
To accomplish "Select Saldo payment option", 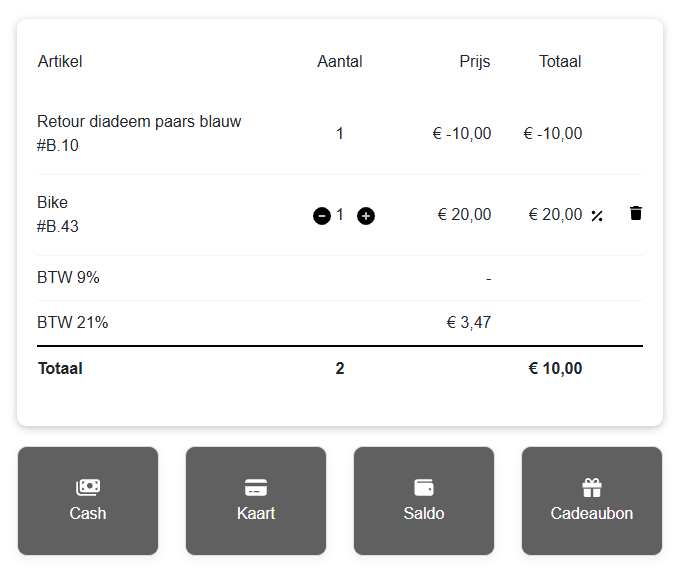I will tap(424, 500).
